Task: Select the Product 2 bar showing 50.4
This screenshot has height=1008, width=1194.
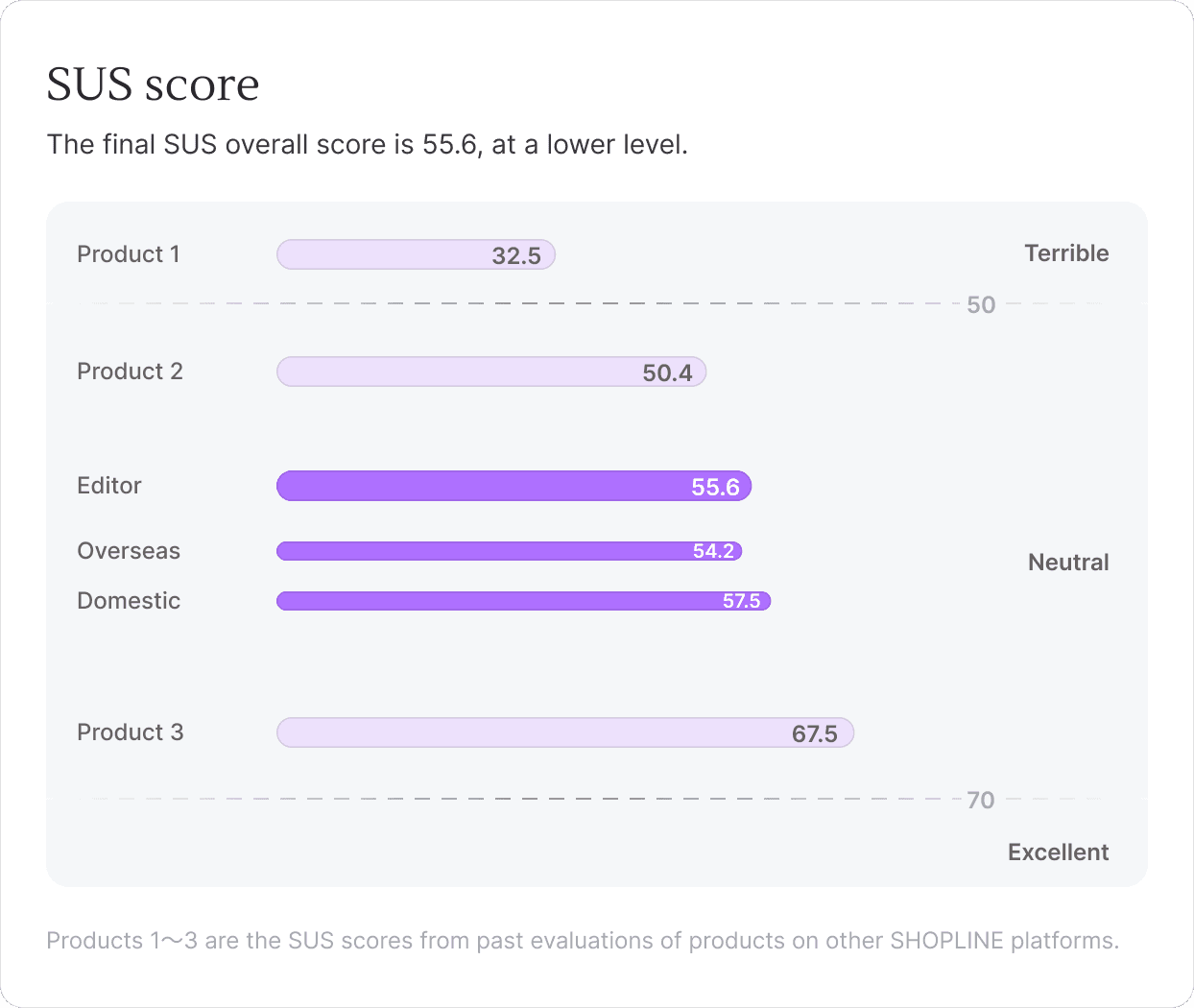Action: click(491, 372)
